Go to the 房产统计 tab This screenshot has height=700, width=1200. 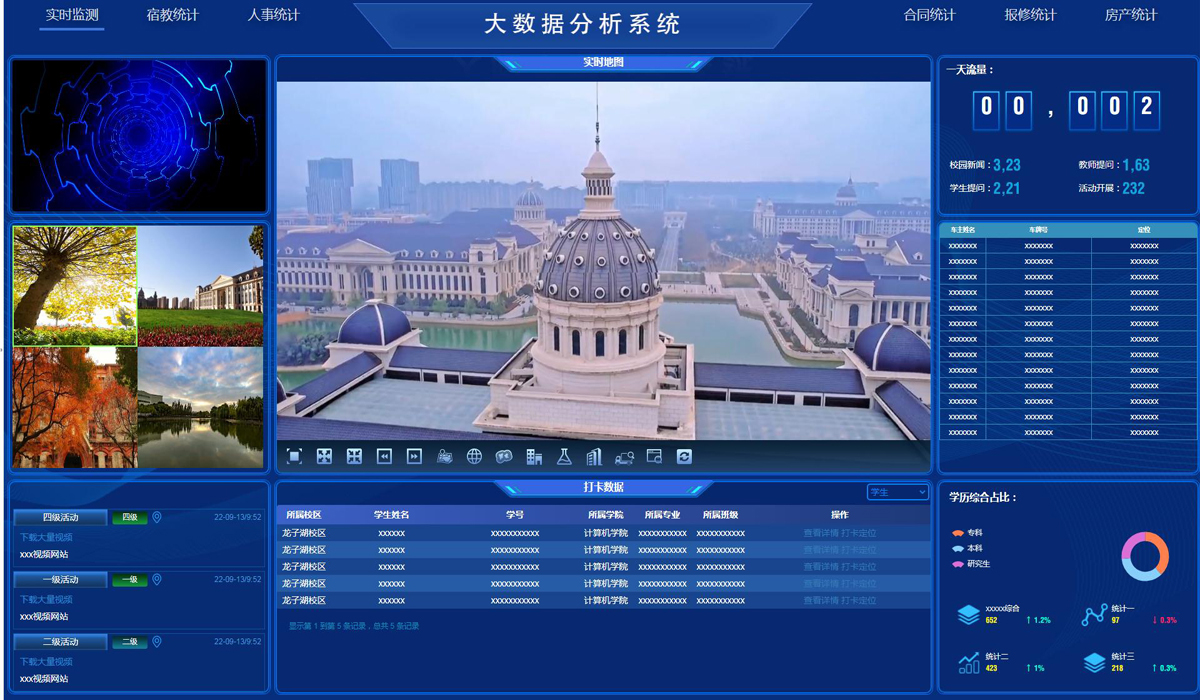click(1131, 15)
